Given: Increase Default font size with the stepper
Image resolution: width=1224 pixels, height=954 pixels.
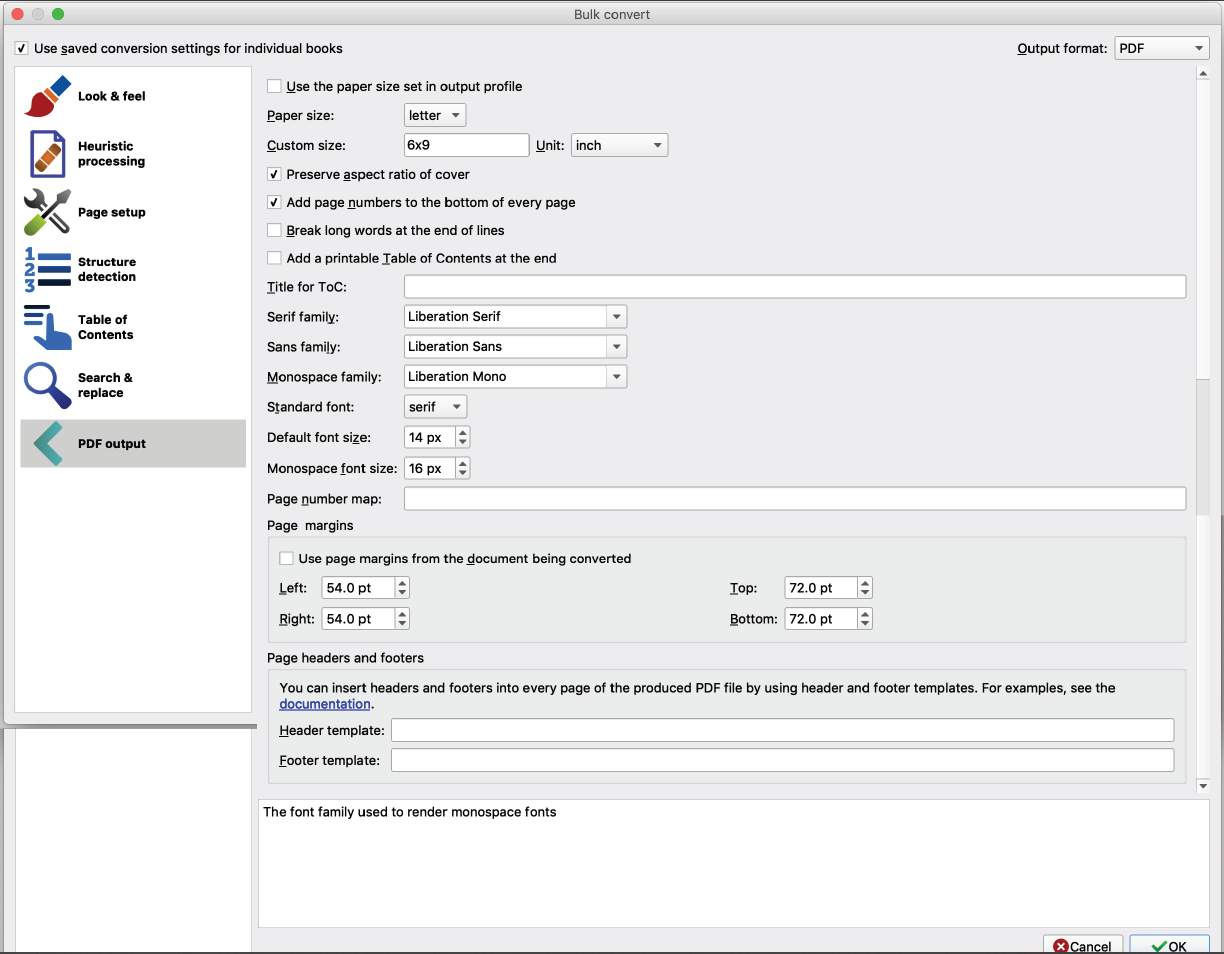Looking at the screenshot, I should tap(463, 432).
